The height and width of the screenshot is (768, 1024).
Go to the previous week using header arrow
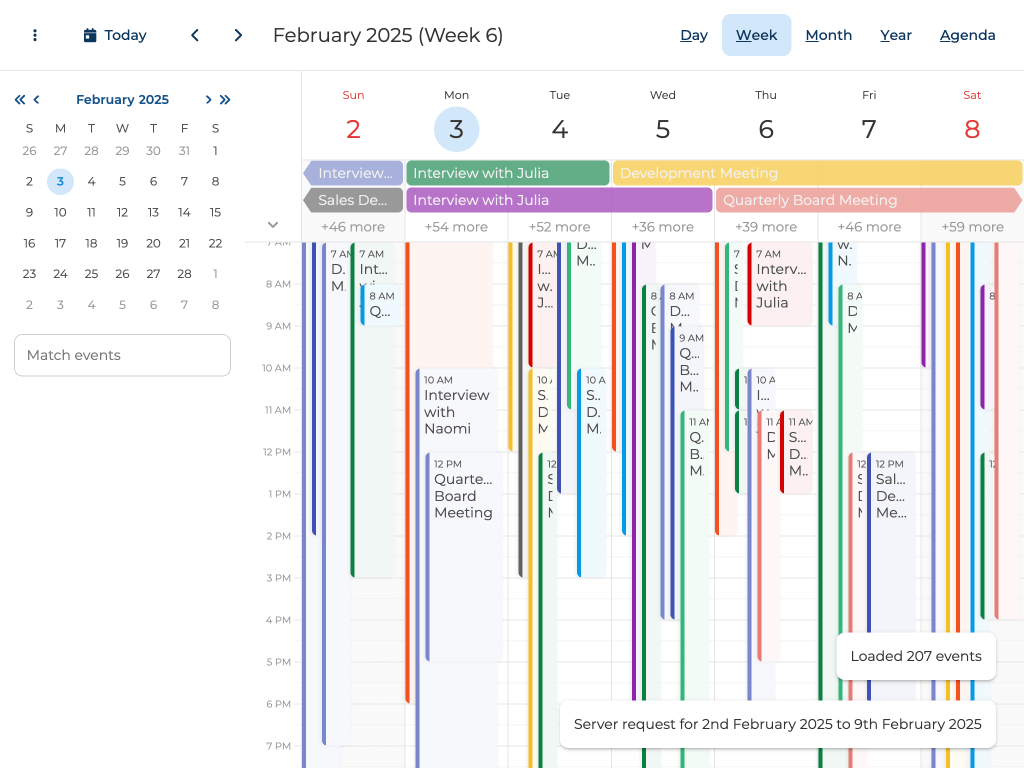195,35
